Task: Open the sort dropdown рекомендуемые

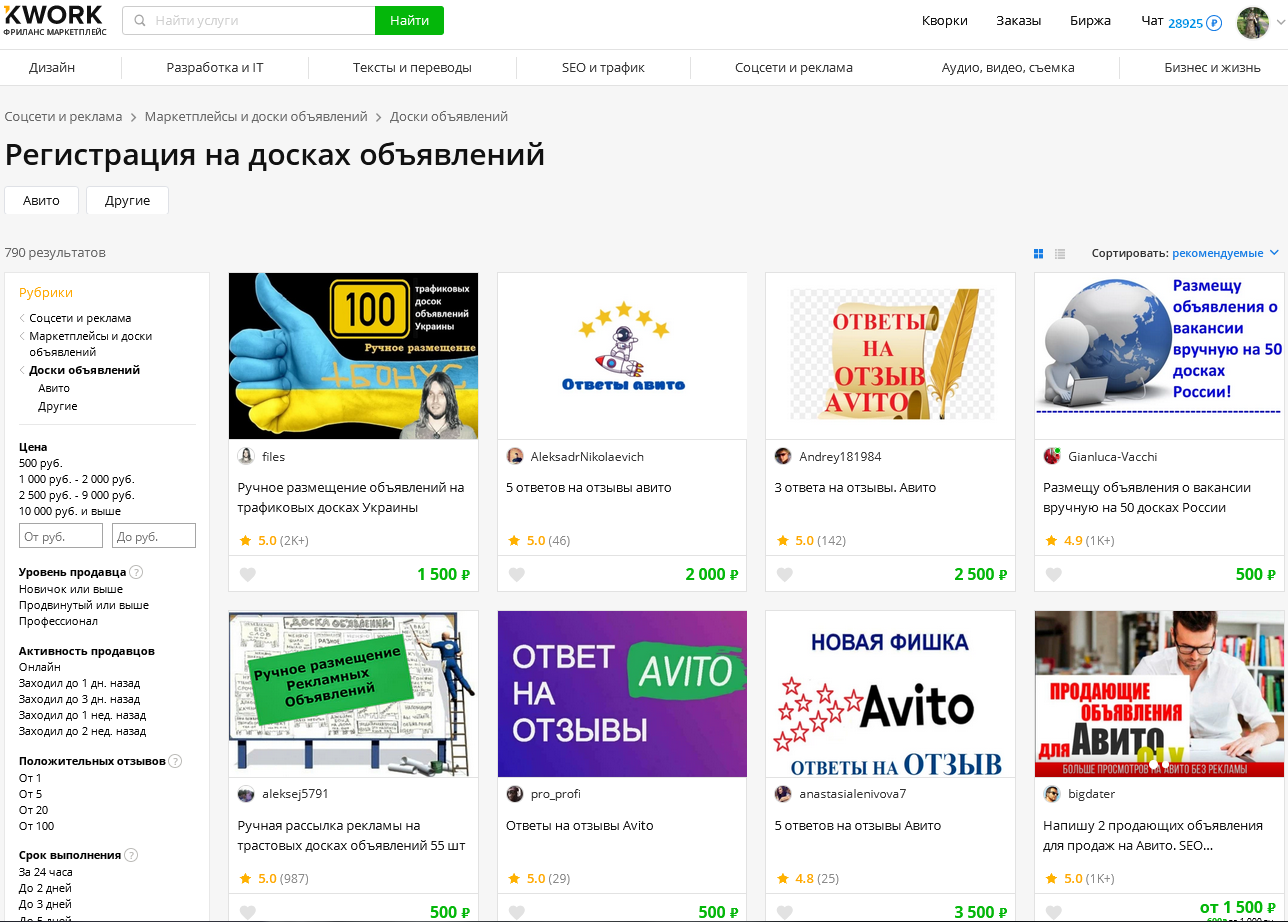Action: click(x=1225, y=254)
